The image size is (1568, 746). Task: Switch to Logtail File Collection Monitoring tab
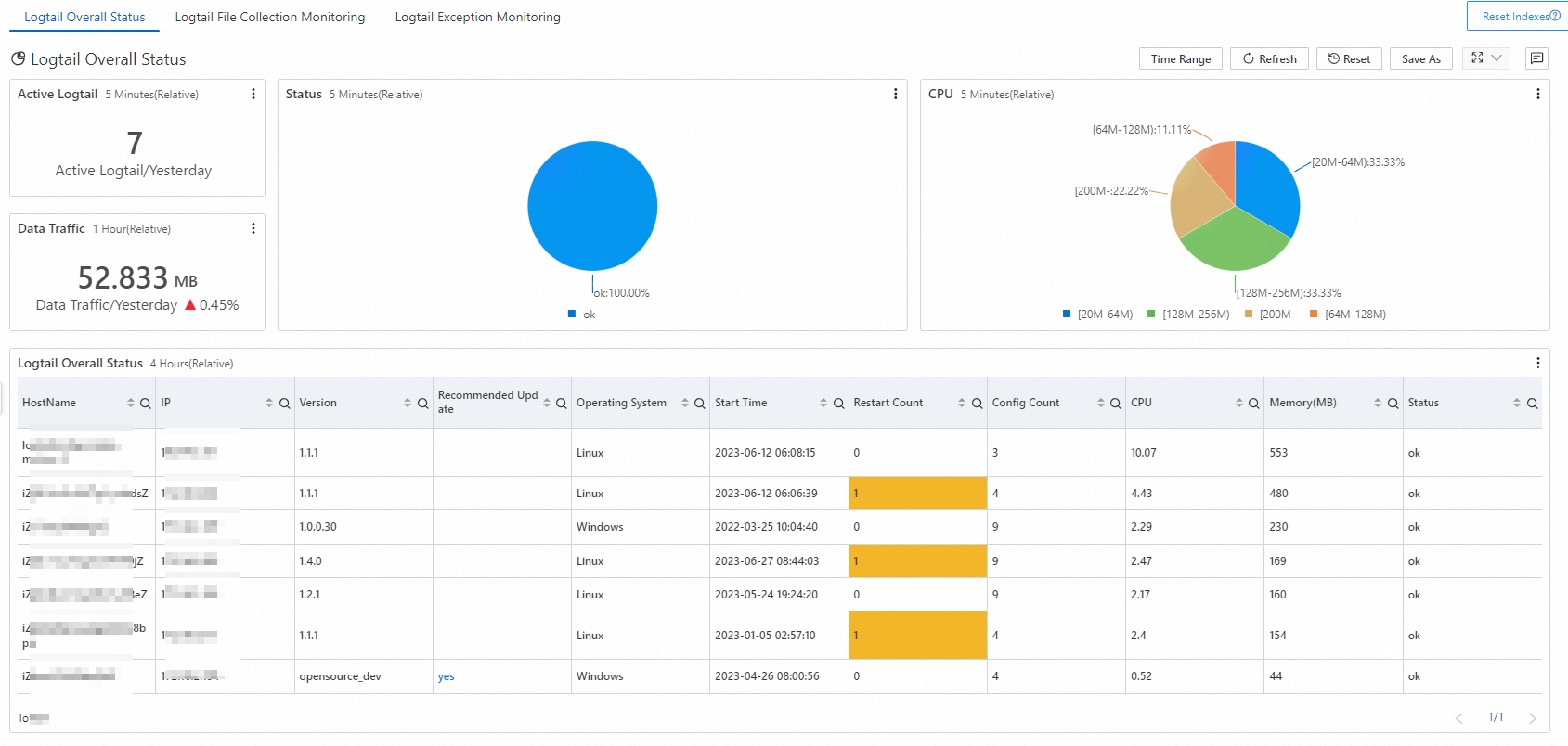269,17
